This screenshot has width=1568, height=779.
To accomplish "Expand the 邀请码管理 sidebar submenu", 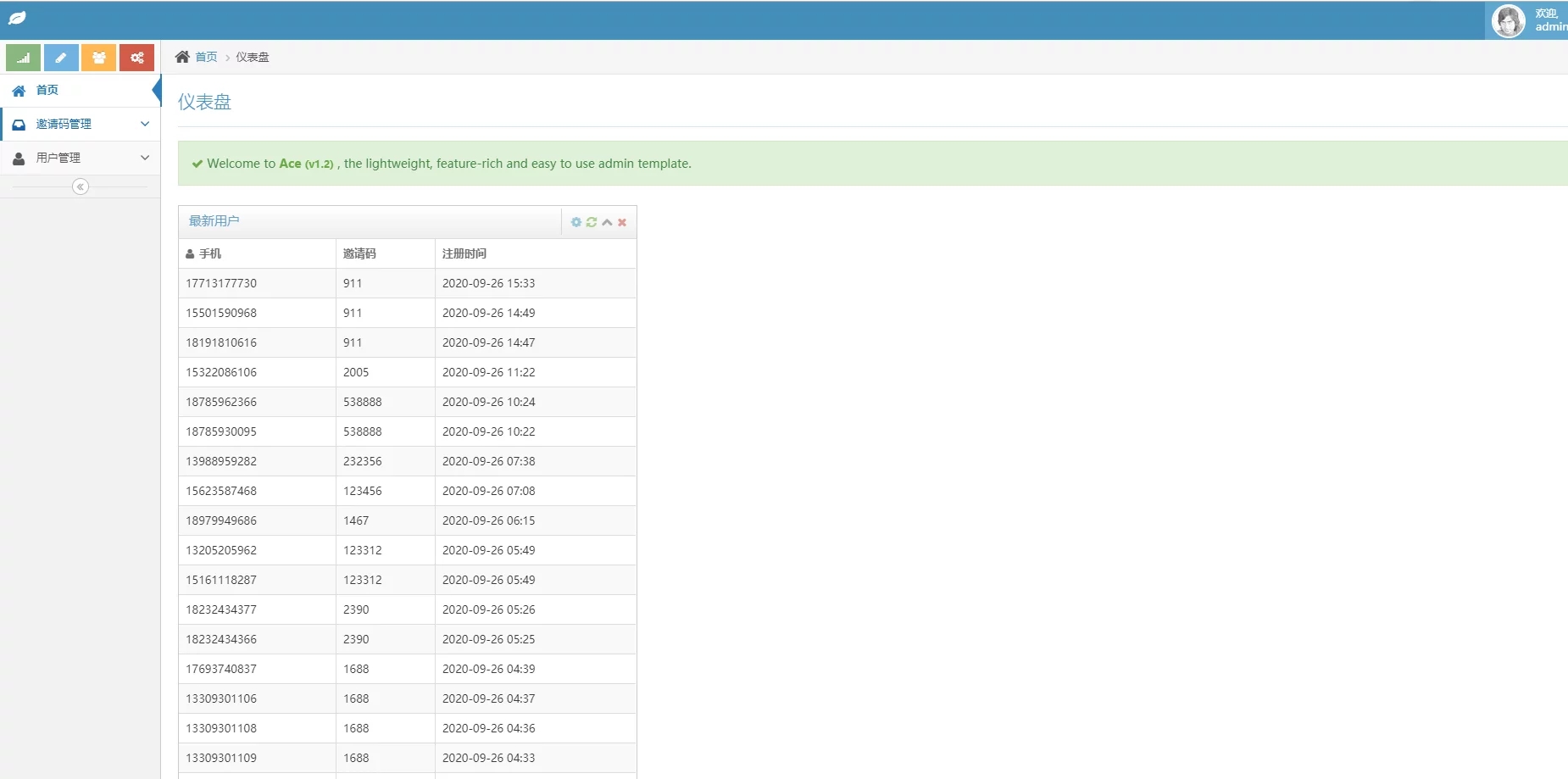I will (x=81, y=124).
